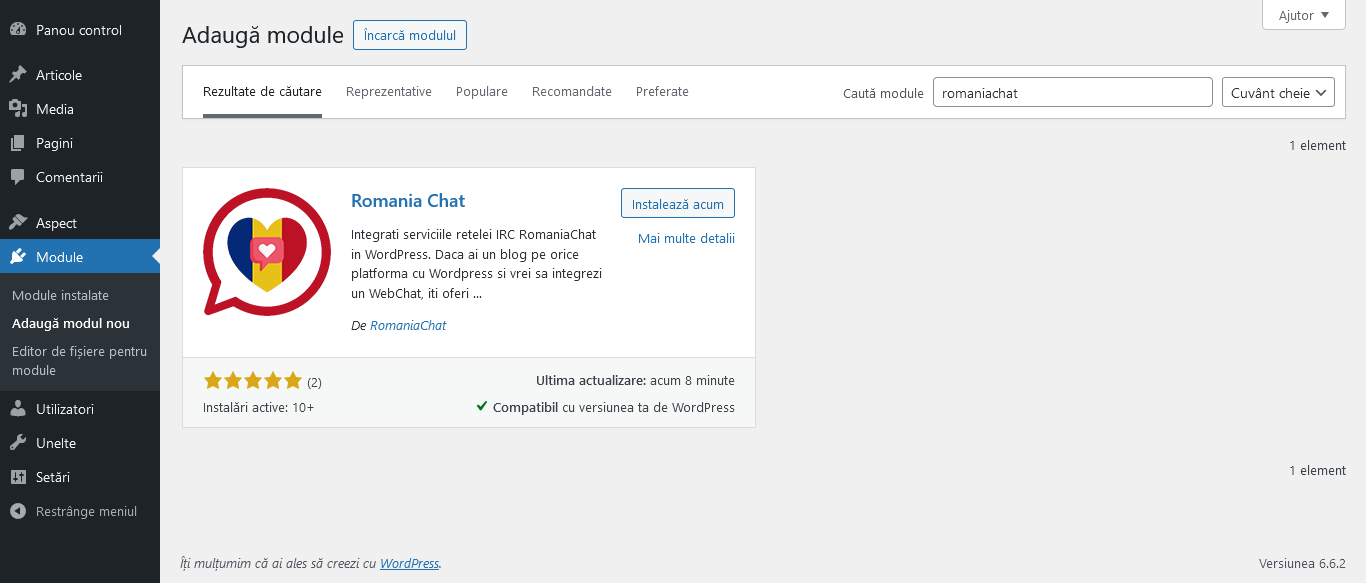Open the WordPress footer link

[409, 563]
